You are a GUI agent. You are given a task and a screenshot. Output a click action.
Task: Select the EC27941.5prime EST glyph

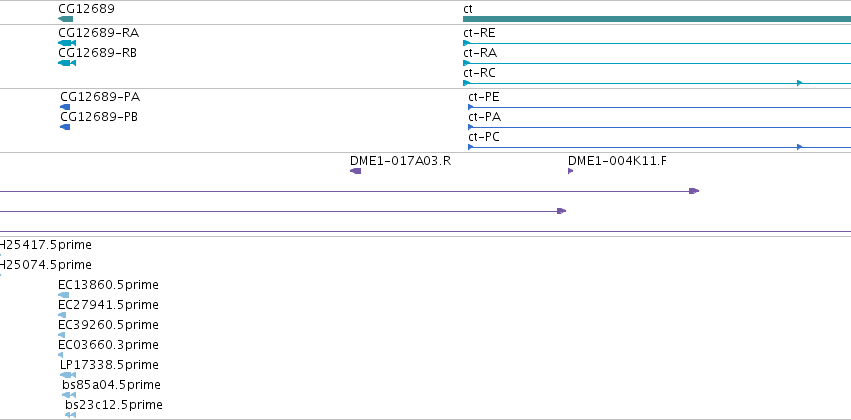(62, 315)
